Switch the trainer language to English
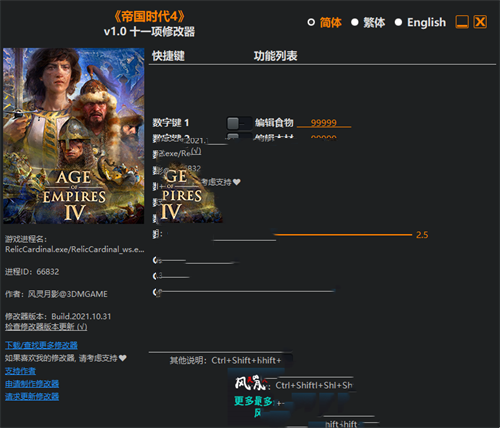The image size is (500, 428). coord(398,22)
